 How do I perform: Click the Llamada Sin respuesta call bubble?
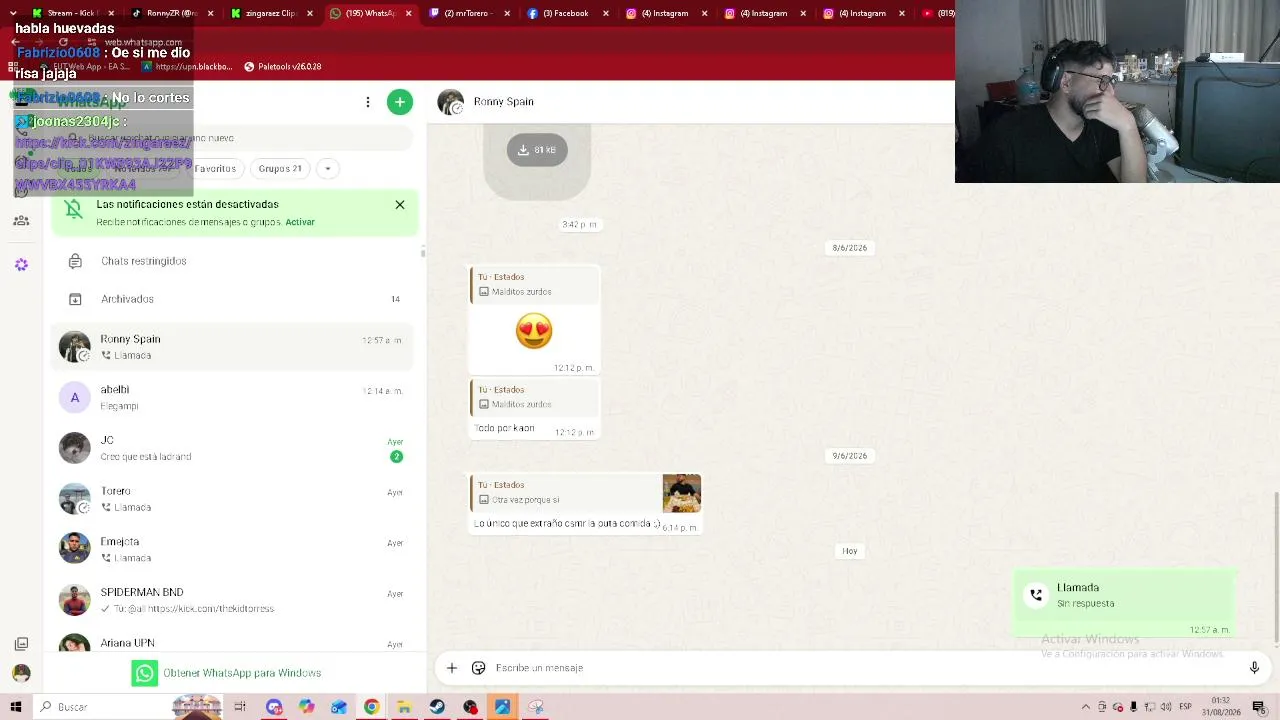1125,604
